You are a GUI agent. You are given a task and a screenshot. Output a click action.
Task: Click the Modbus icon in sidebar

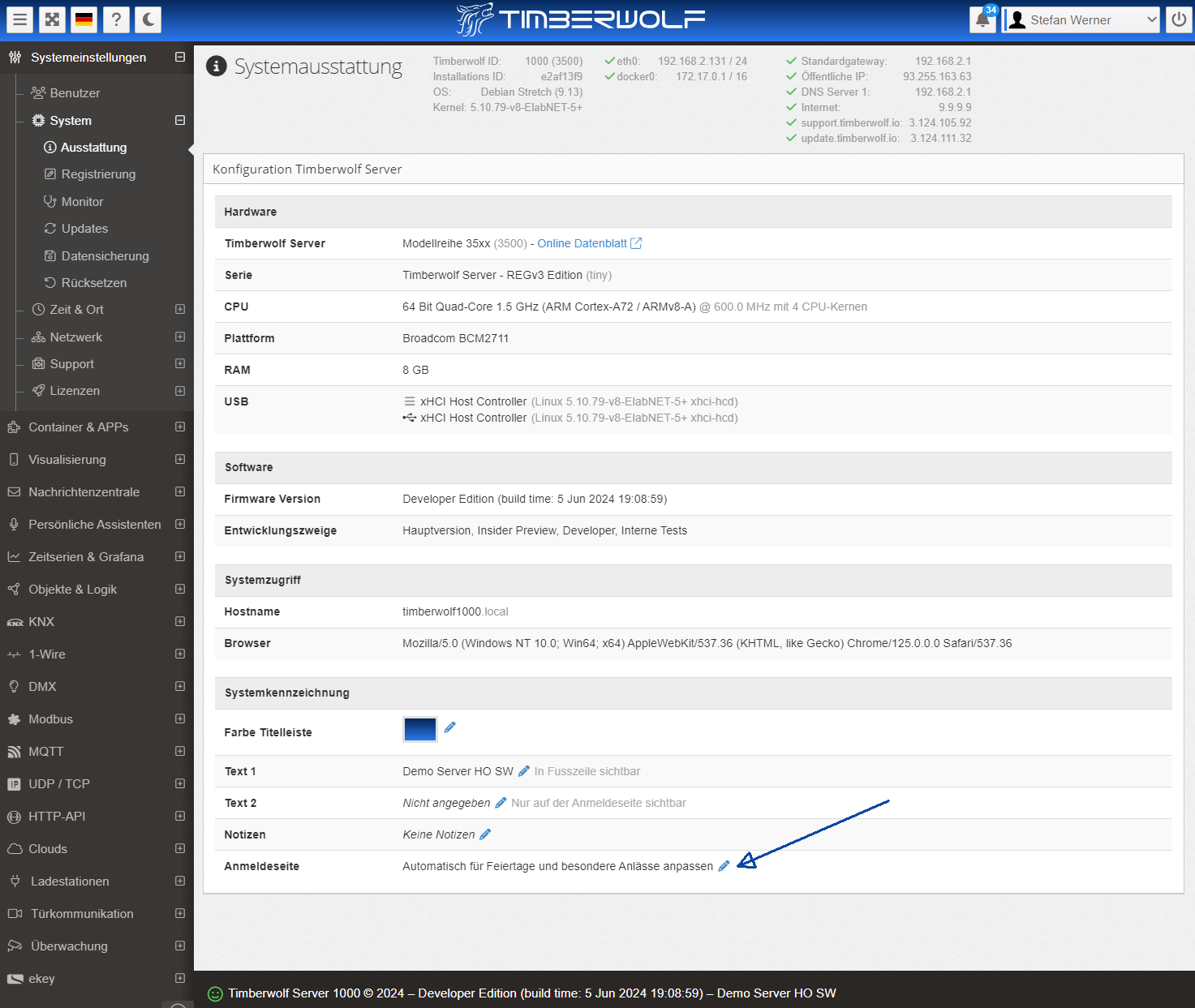14,719
